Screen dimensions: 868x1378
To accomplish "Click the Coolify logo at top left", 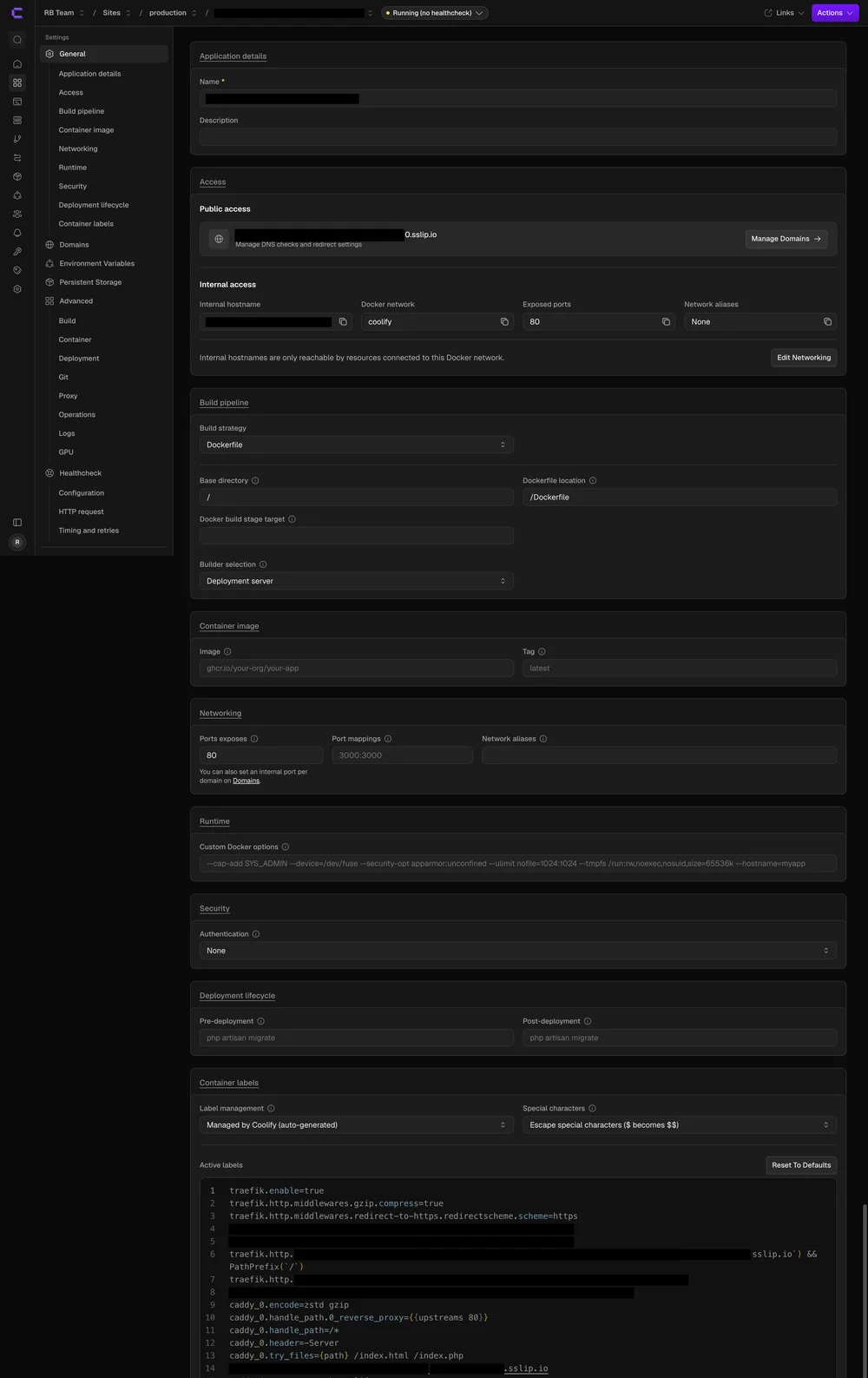I will pyautogui.click(x=17, y=13).
